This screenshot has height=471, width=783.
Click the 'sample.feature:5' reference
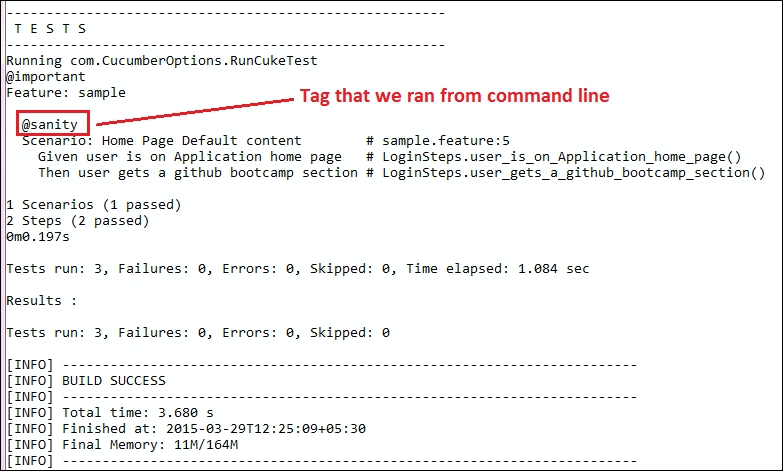(446, 141)
